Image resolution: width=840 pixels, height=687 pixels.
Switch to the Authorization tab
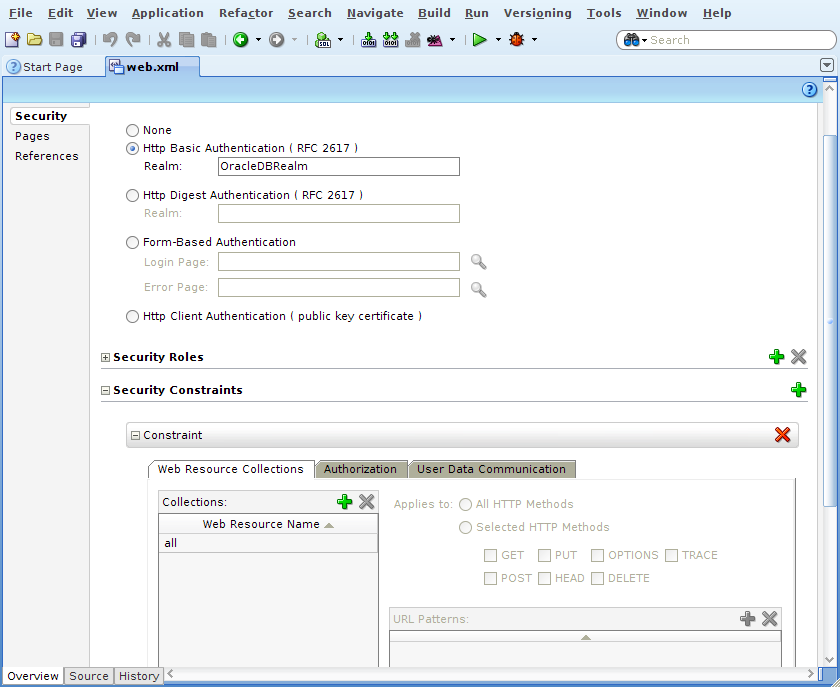click(x=360, y=469)
